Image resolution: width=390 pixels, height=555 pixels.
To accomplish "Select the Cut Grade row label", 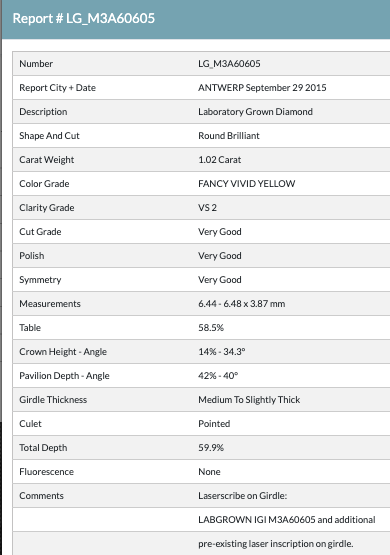I will (40, 232).
